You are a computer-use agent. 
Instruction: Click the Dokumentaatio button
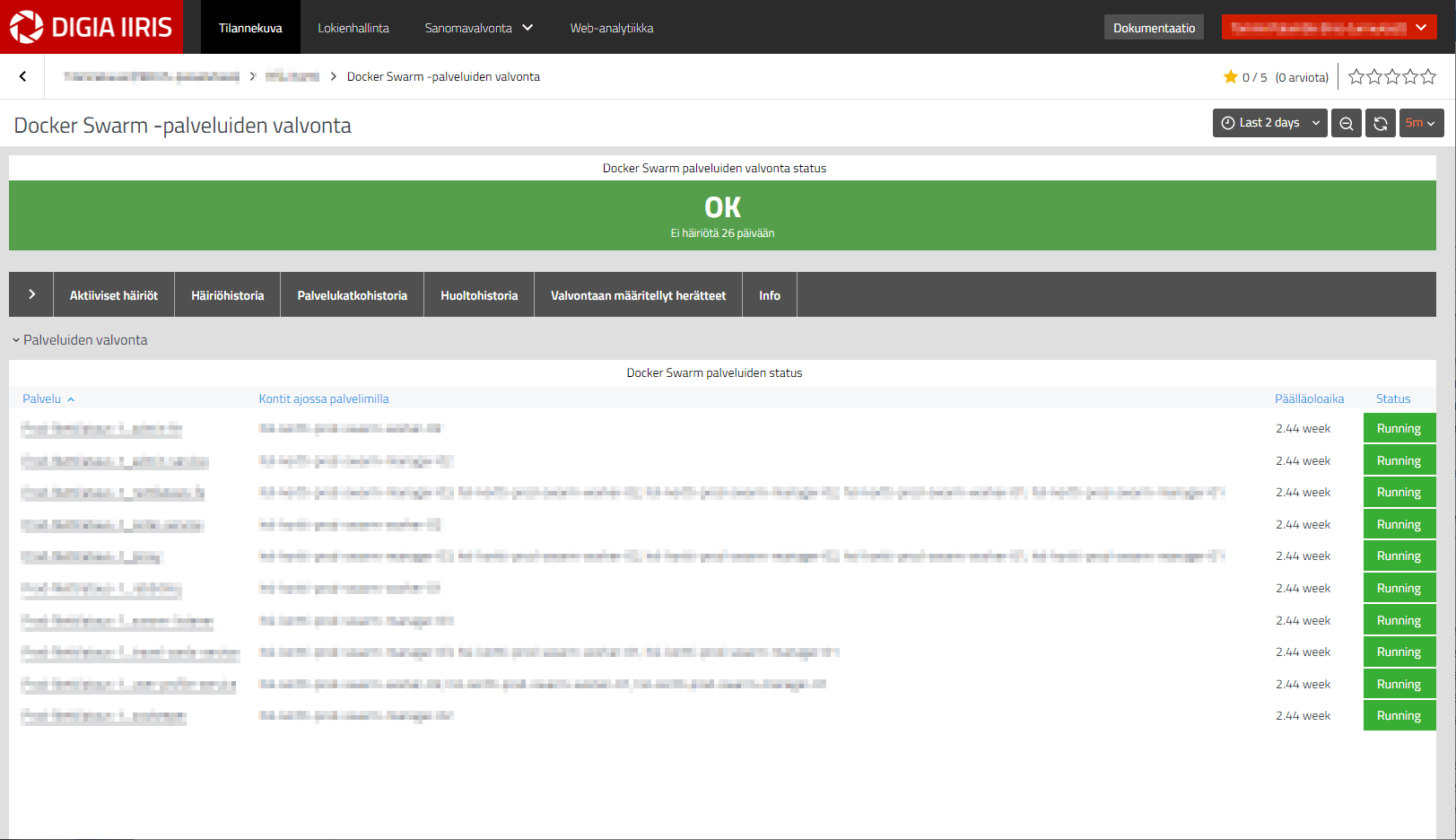tap(1154, 28)
